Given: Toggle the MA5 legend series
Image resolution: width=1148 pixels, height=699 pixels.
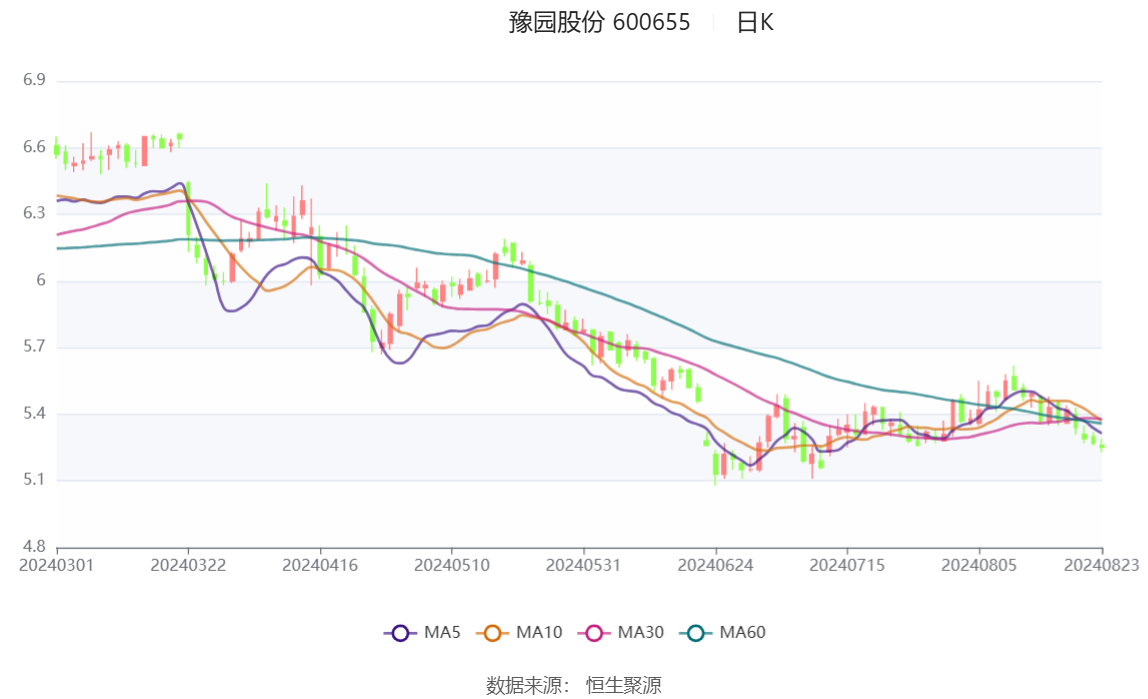Looking at the screenshot, I should click(422, 632).
